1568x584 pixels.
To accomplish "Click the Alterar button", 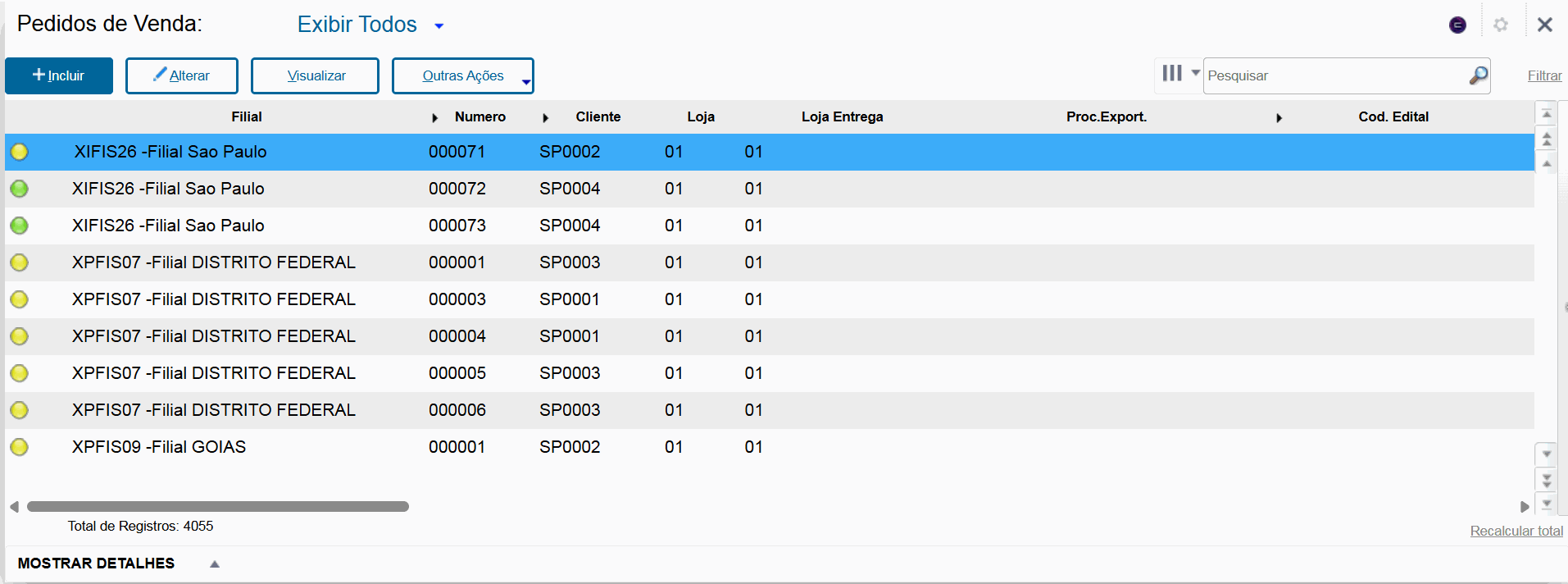I will click(182, 75).
